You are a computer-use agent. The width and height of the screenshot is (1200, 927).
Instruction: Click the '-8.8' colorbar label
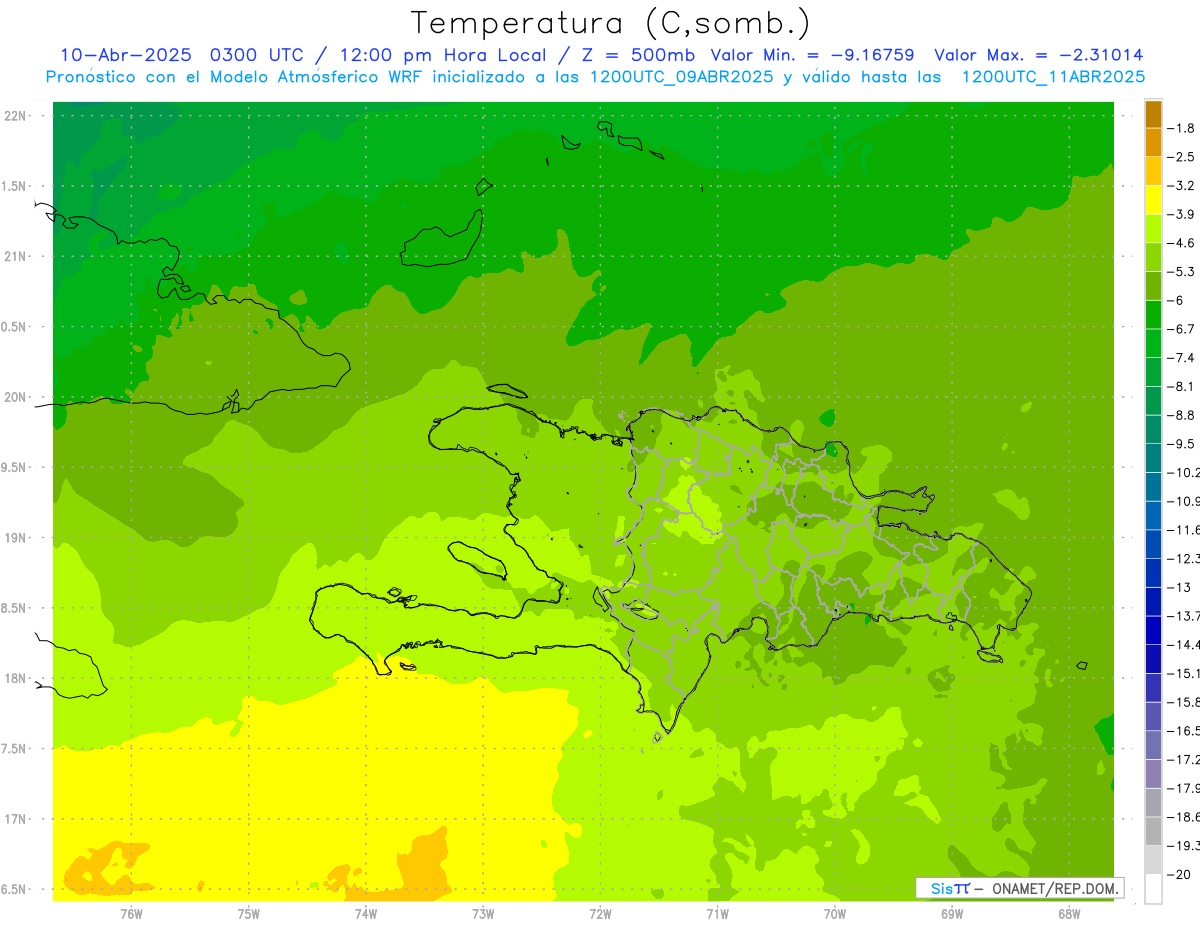click(x=1181, y=415)
